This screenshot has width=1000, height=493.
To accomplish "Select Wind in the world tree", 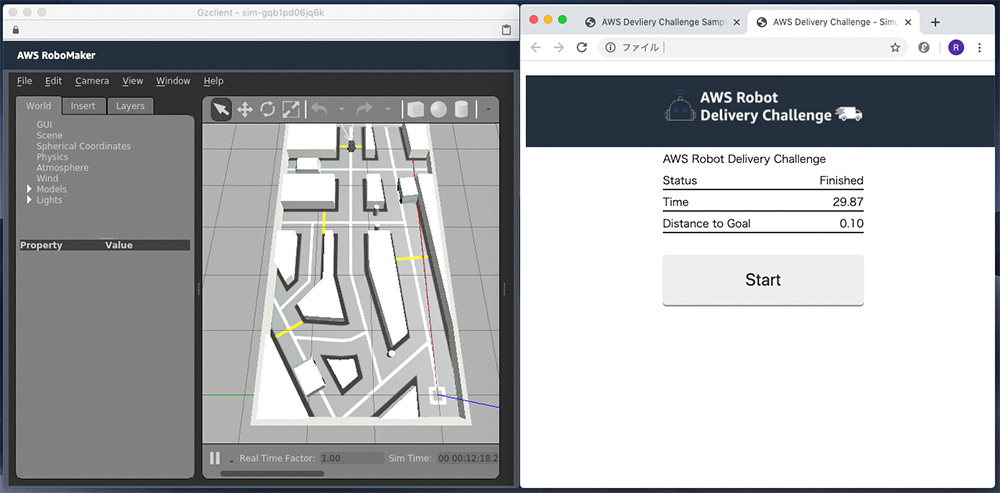I will 47,179.
